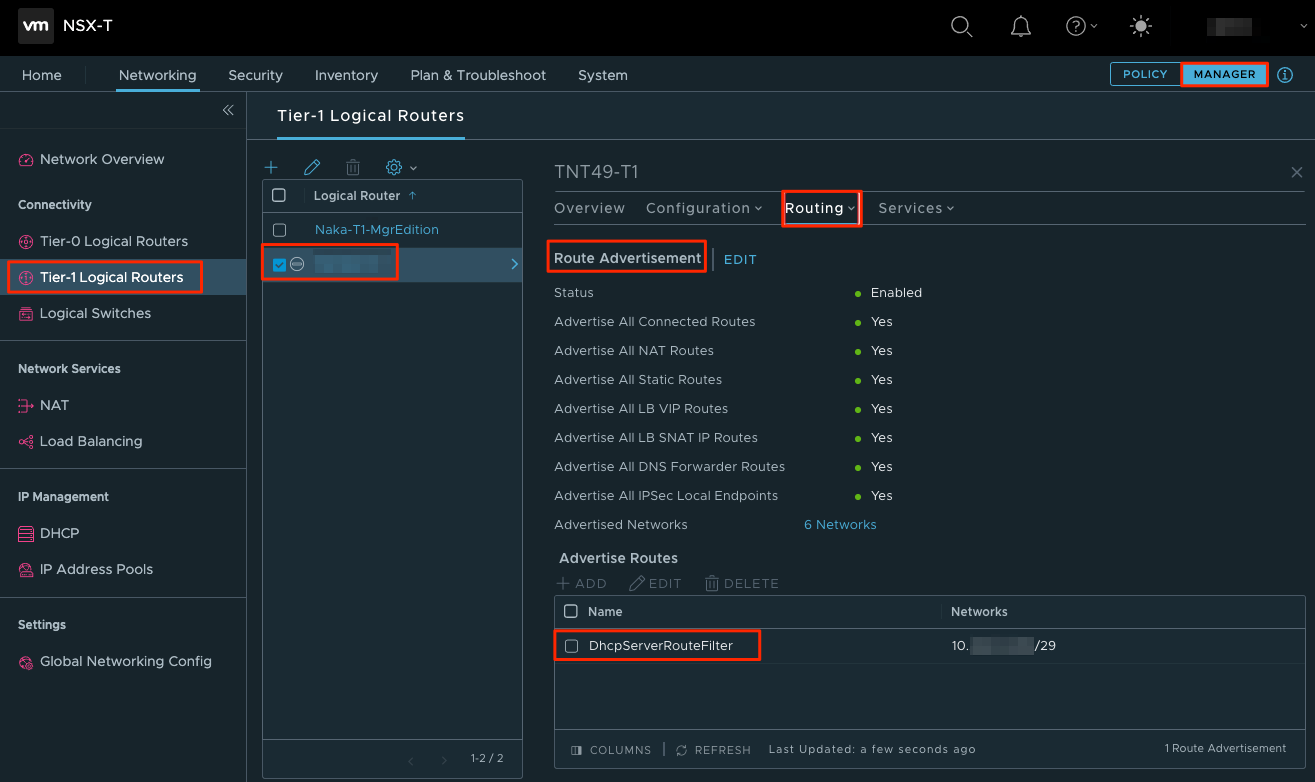Open the 6 Networks link

(x=840, y=525)
